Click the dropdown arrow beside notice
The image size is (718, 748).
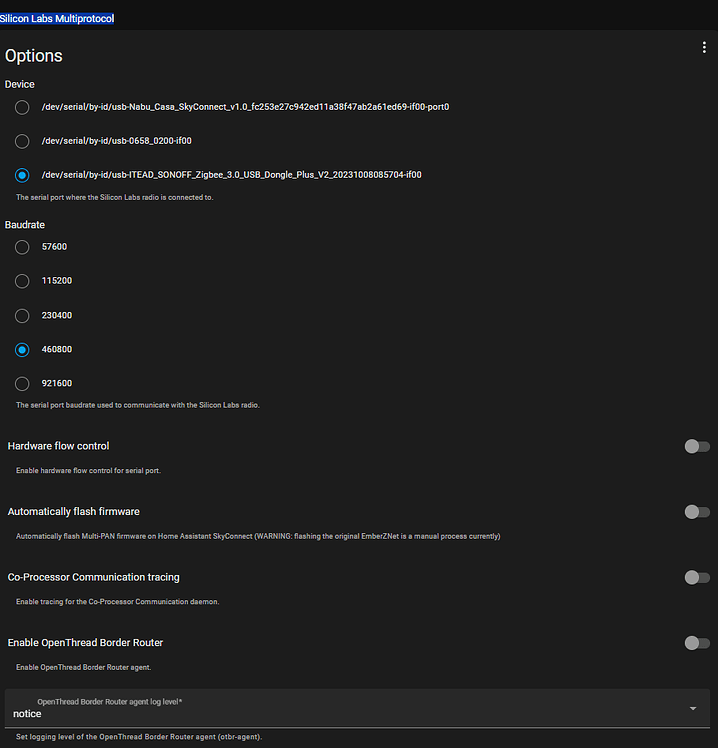[x=693, y=709]
